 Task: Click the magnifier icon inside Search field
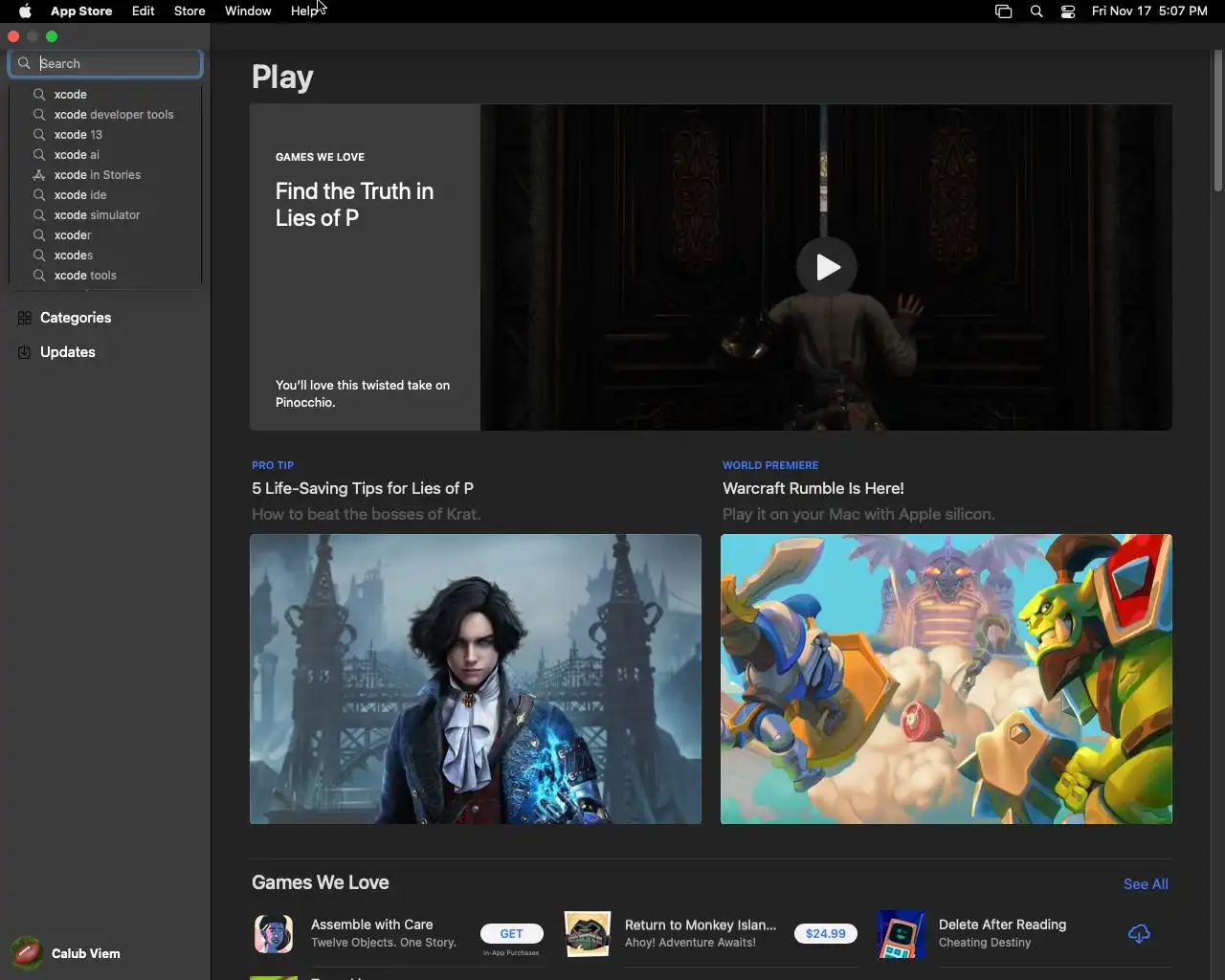coord(24,63)
